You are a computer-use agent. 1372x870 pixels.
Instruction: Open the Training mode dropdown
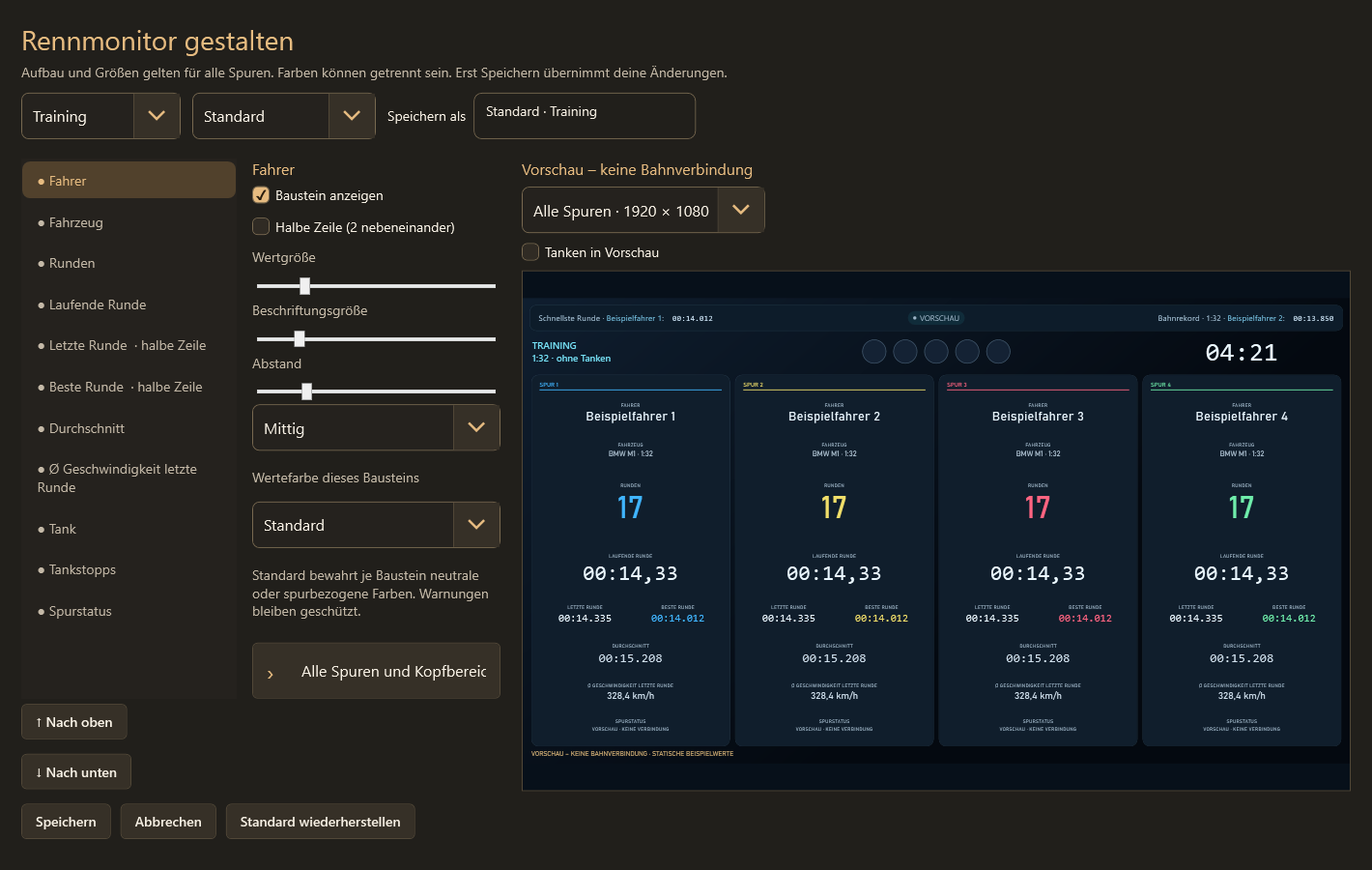coord(100,116)
